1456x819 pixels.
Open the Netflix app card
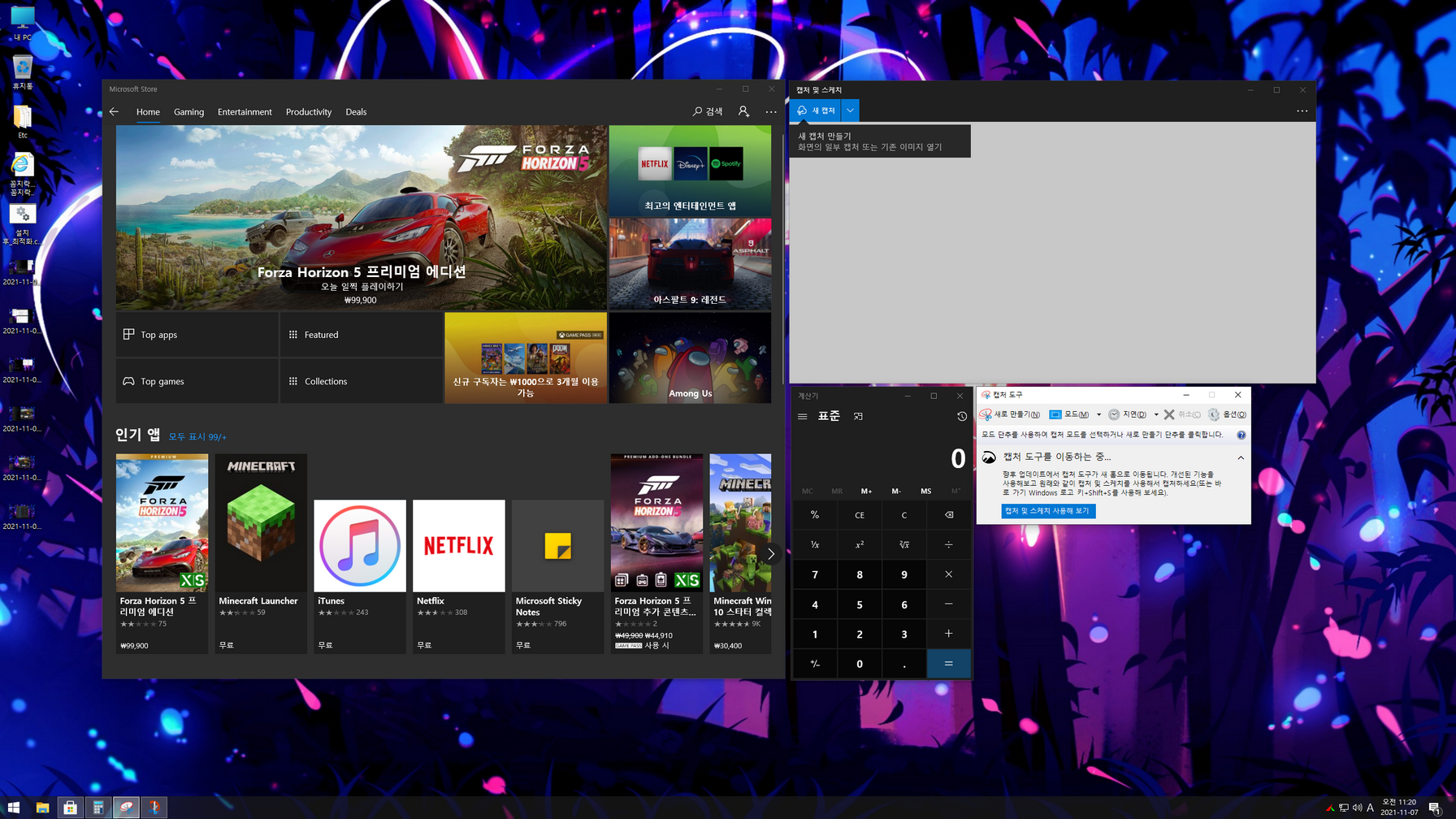[x=458, y=576]
